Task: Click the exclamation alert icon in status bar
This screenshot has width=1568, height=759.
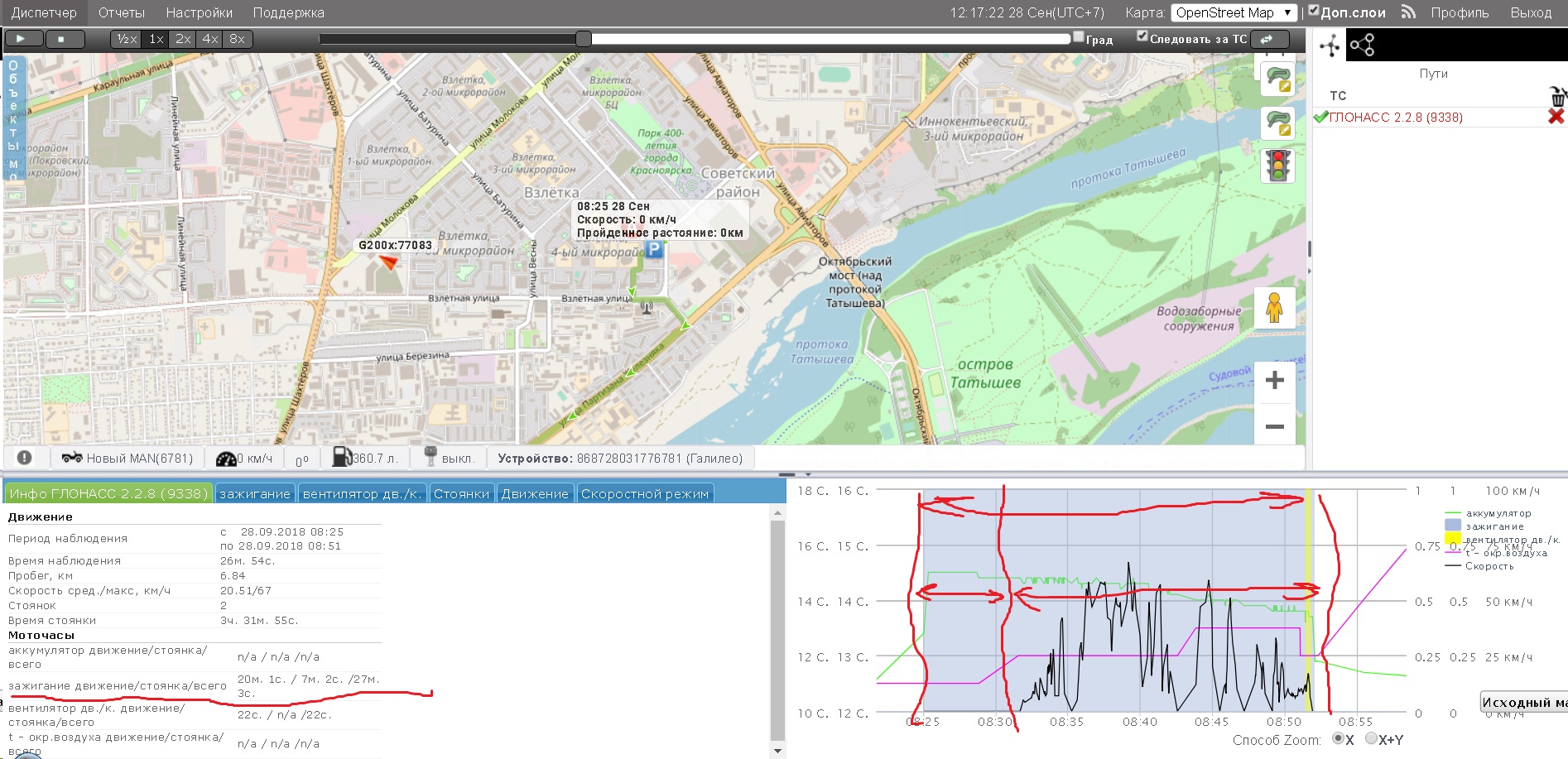Action: 25,458
